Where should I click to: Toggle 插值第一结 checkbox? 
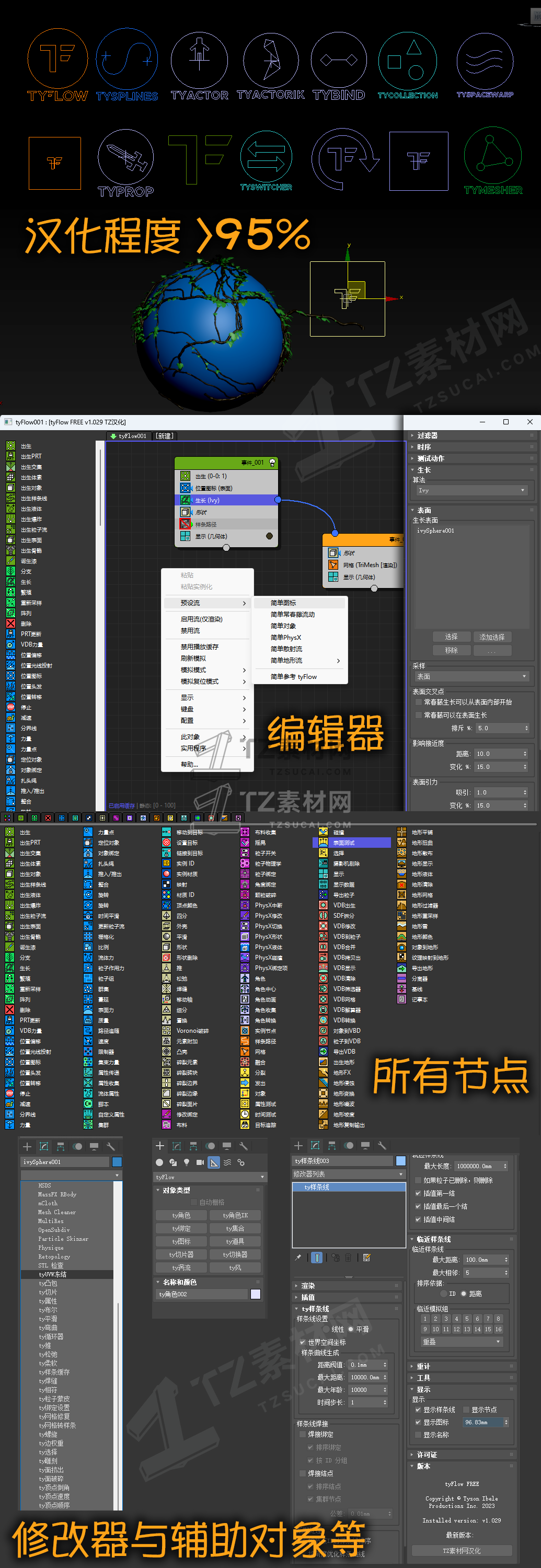click(418, 1193)
